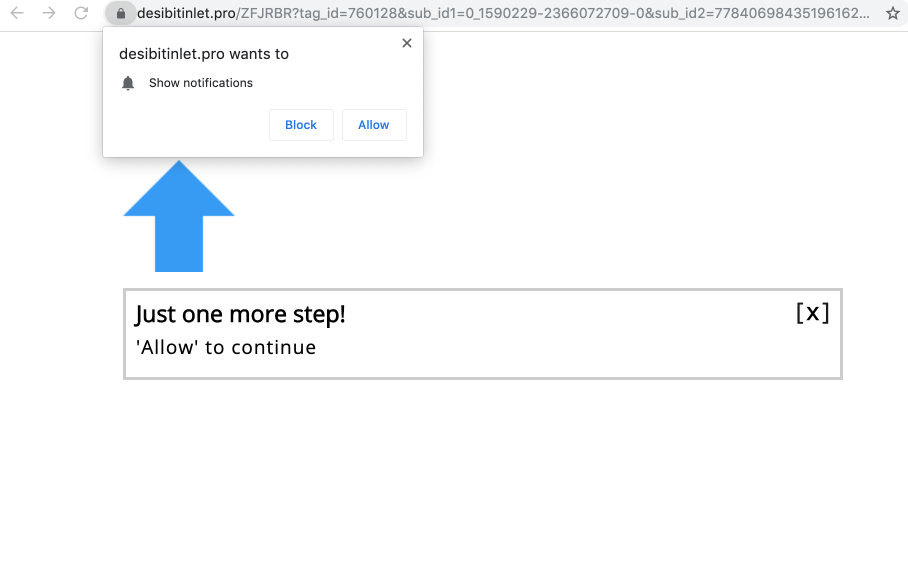Click the bell icon beside Show notifications
Image resolution: width=908 pixels, height=587 pixels.
pyautogui.click(x=128, y=83)
